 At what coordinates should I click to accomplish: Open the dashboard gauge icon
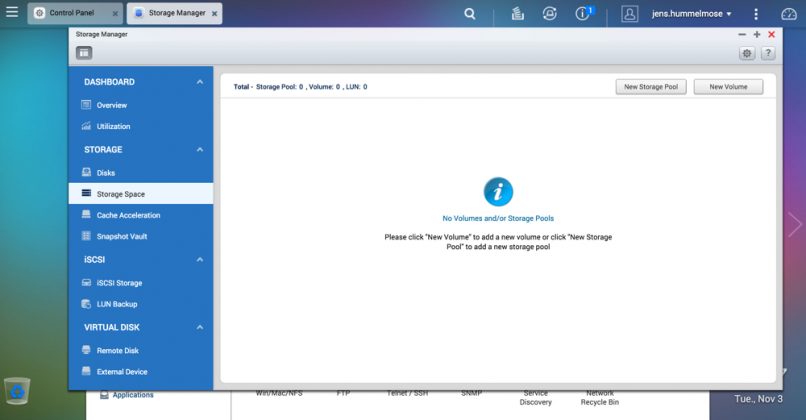(789, 14)
